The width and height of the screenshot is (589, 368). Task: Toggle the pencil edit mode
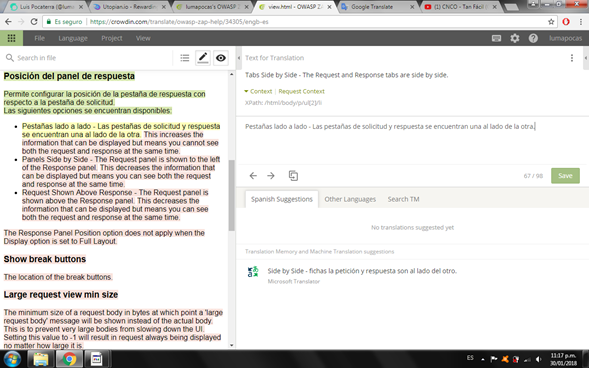[x=203, y=58]
